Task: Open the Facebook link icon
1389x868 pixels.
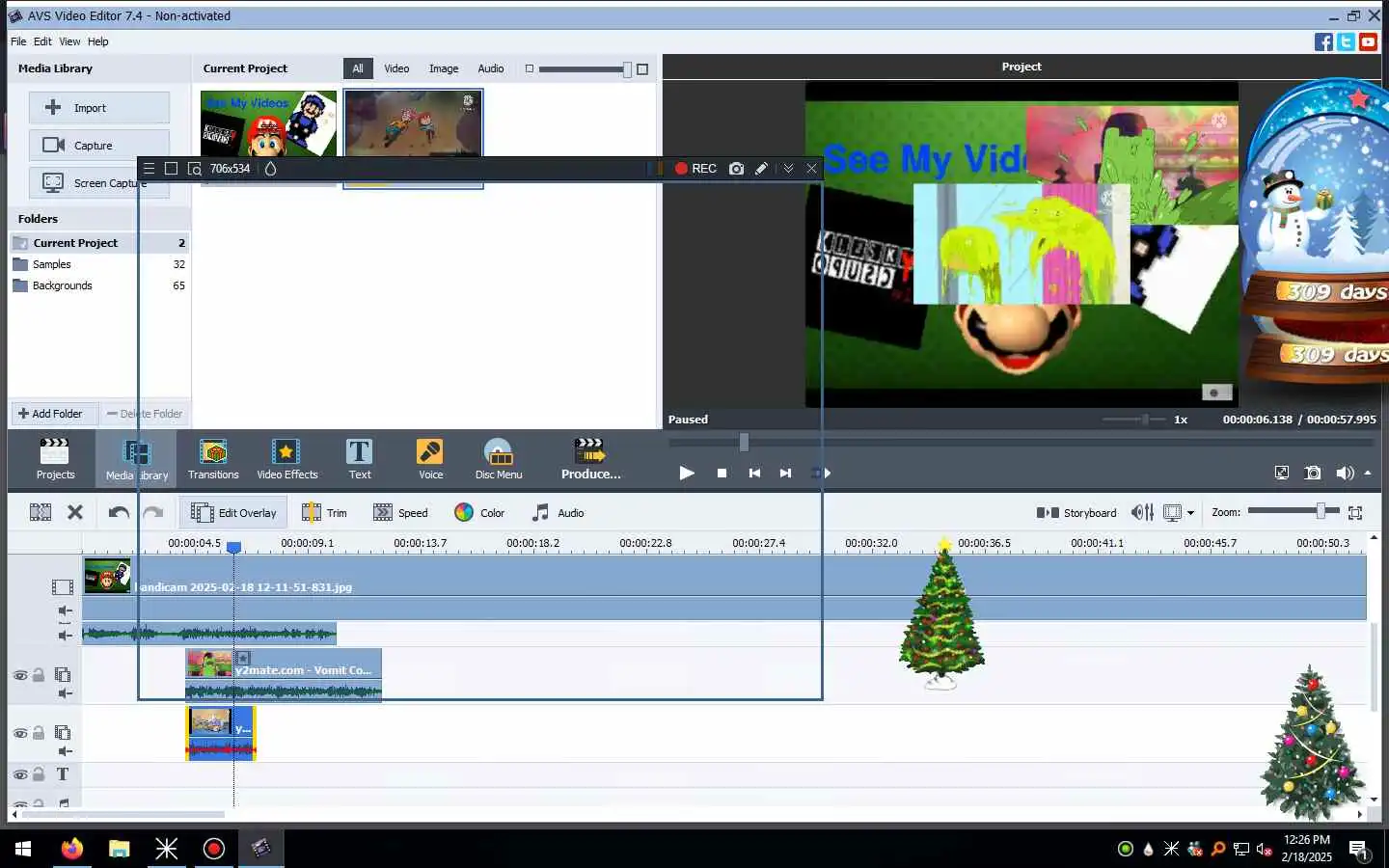Action: tap(1323, 41)
